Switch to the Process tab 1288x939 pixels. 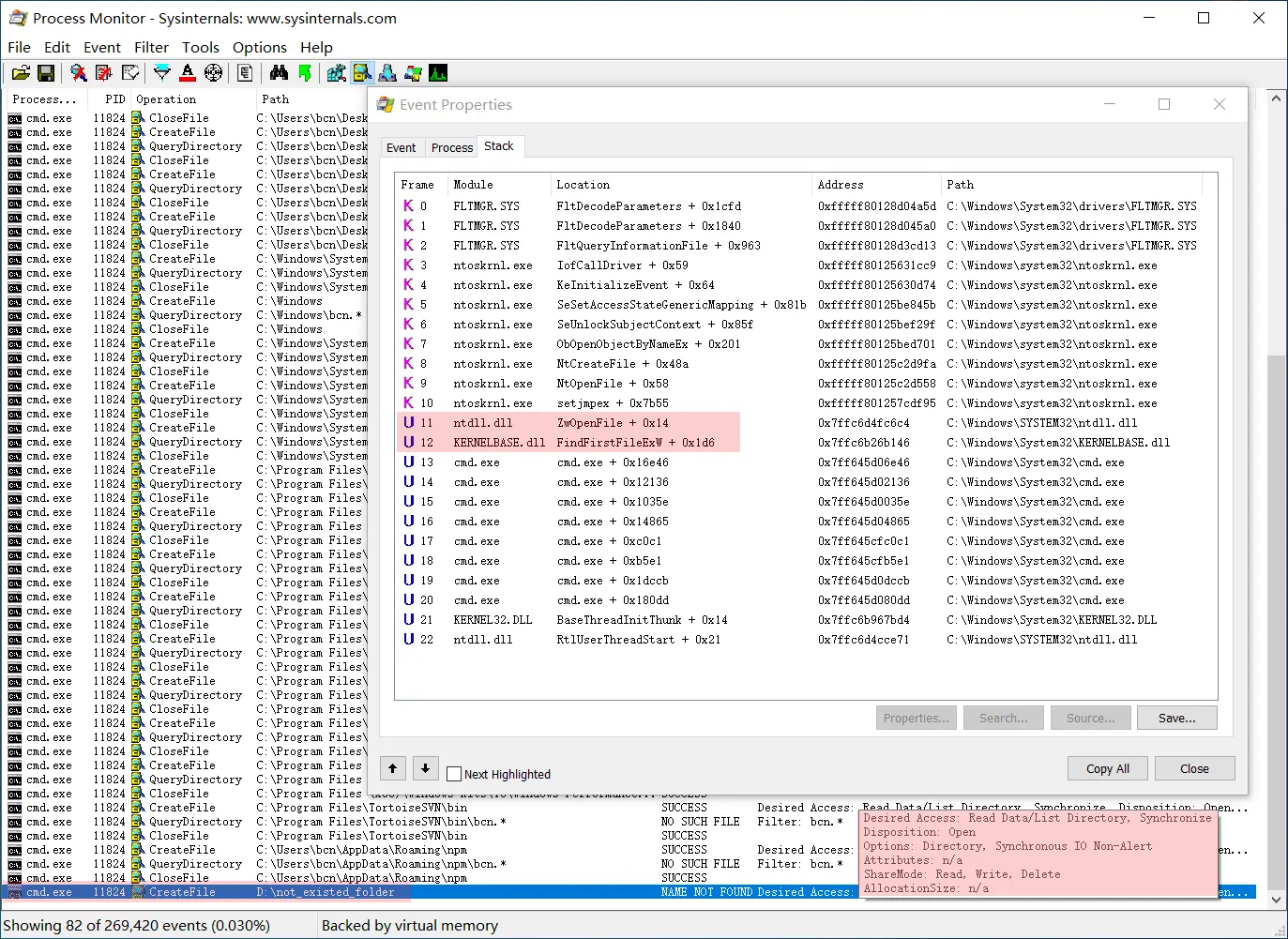(x=452, y=147)
